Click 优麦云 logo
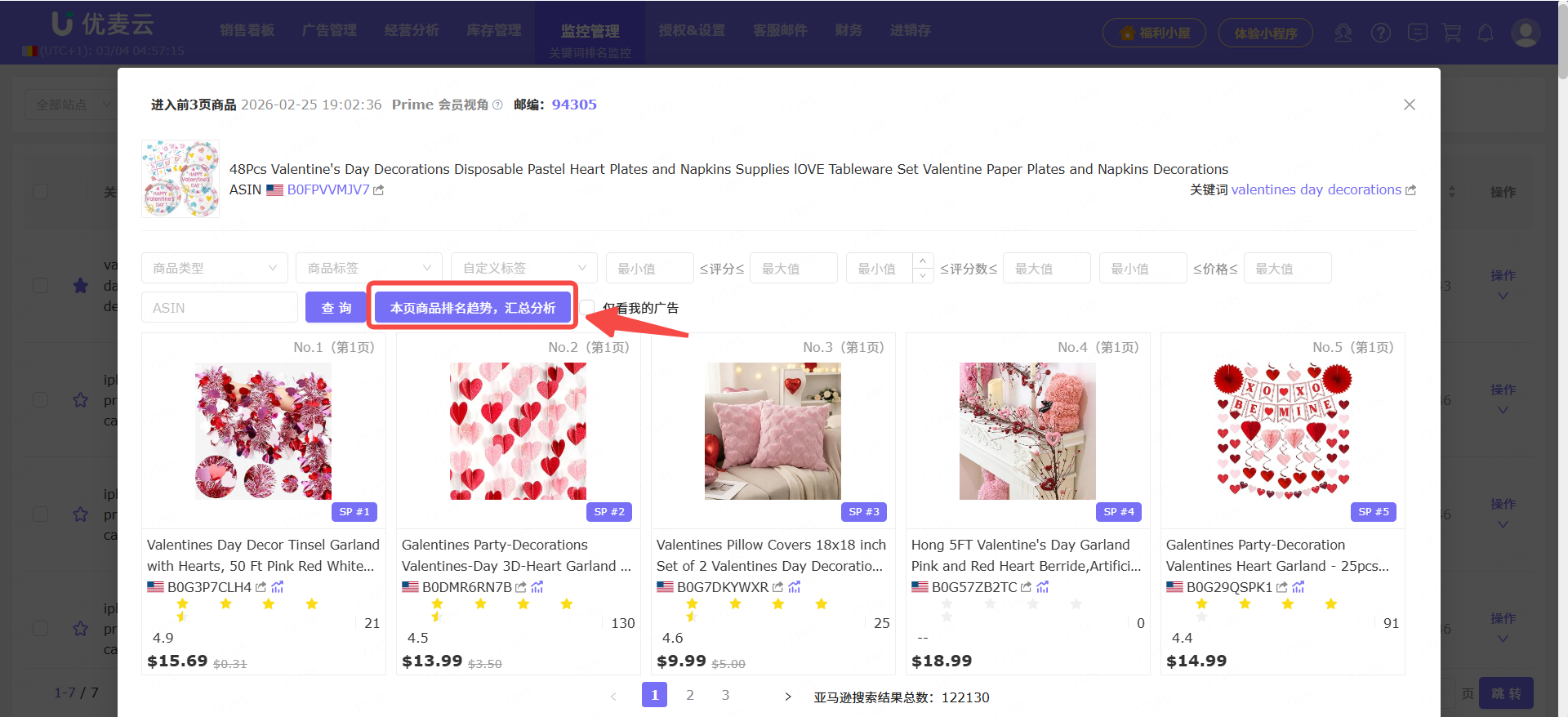 coord(103,24)
